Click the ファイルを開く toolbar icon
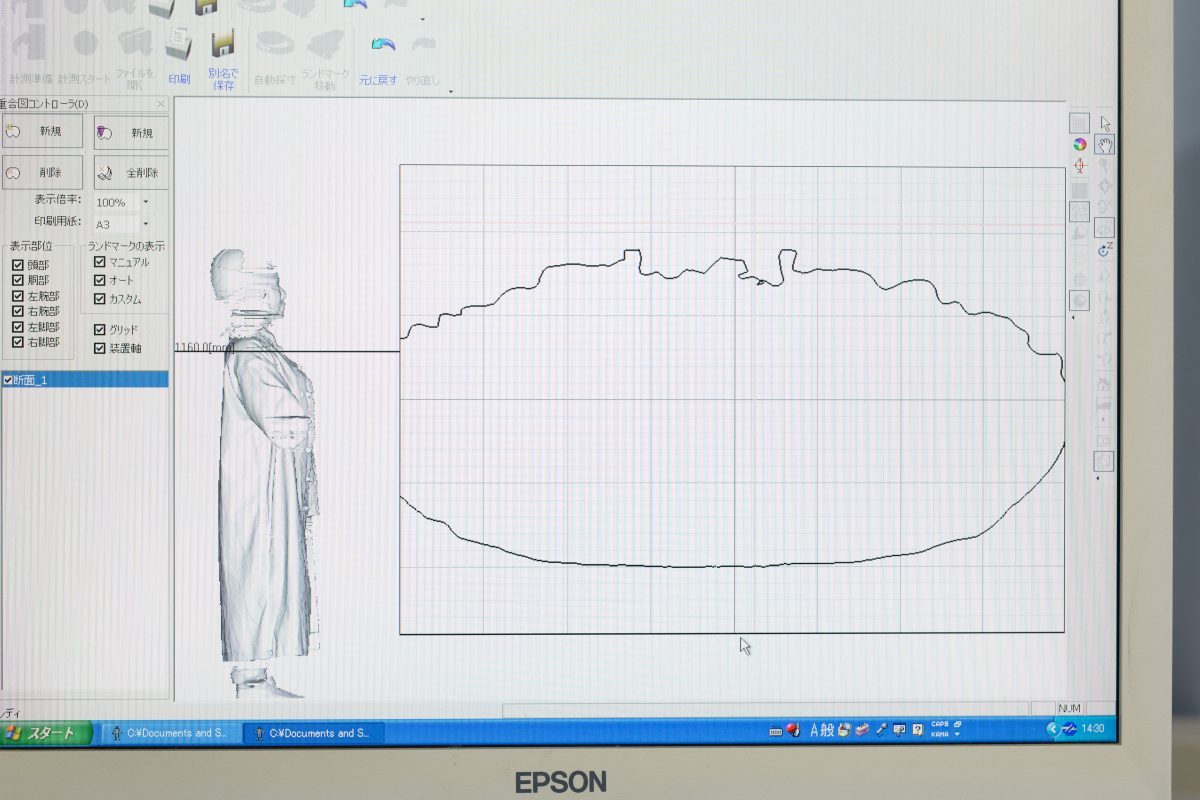This screenshot has width=1200, height=800. pos(134,43)
